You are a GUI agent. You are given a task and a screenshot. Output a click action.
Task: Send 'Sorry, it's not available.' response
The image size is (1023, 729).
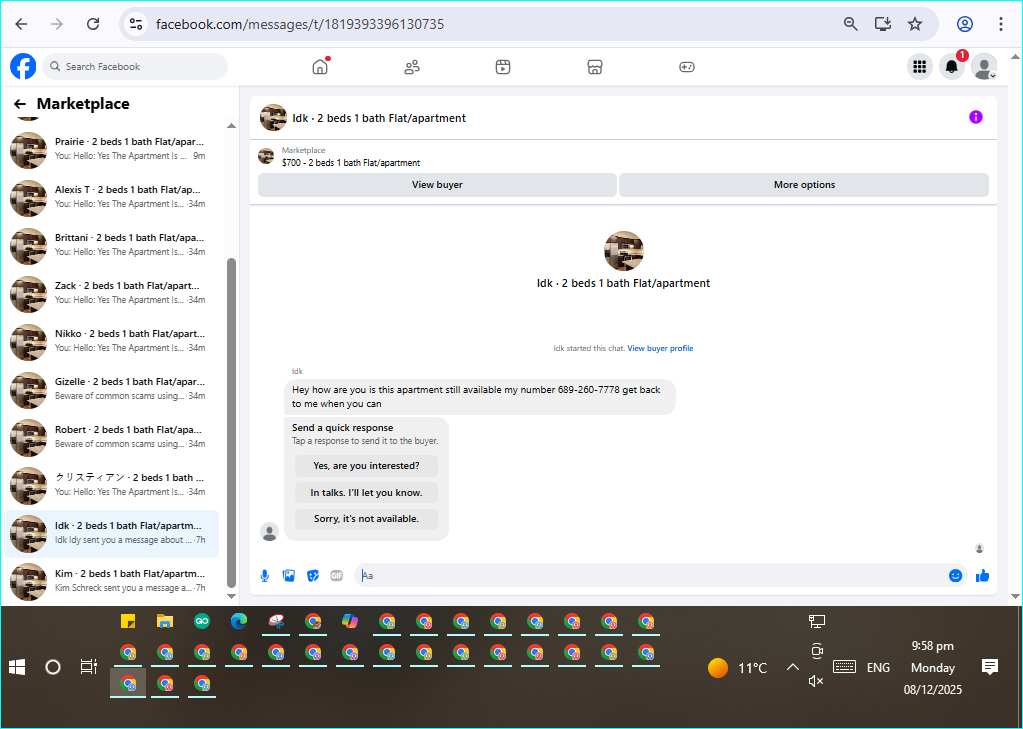pos(366,519)
